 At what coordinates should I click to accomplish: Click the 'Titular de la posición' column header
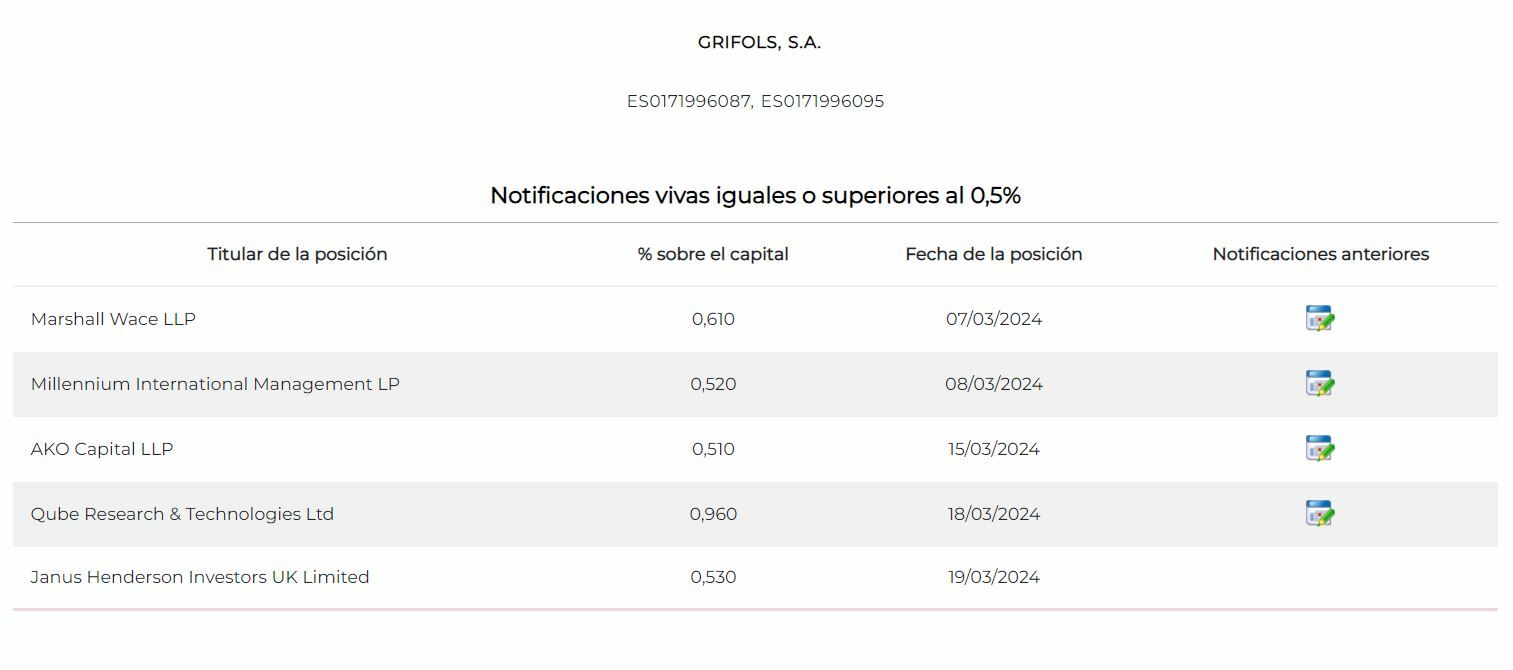297,254
